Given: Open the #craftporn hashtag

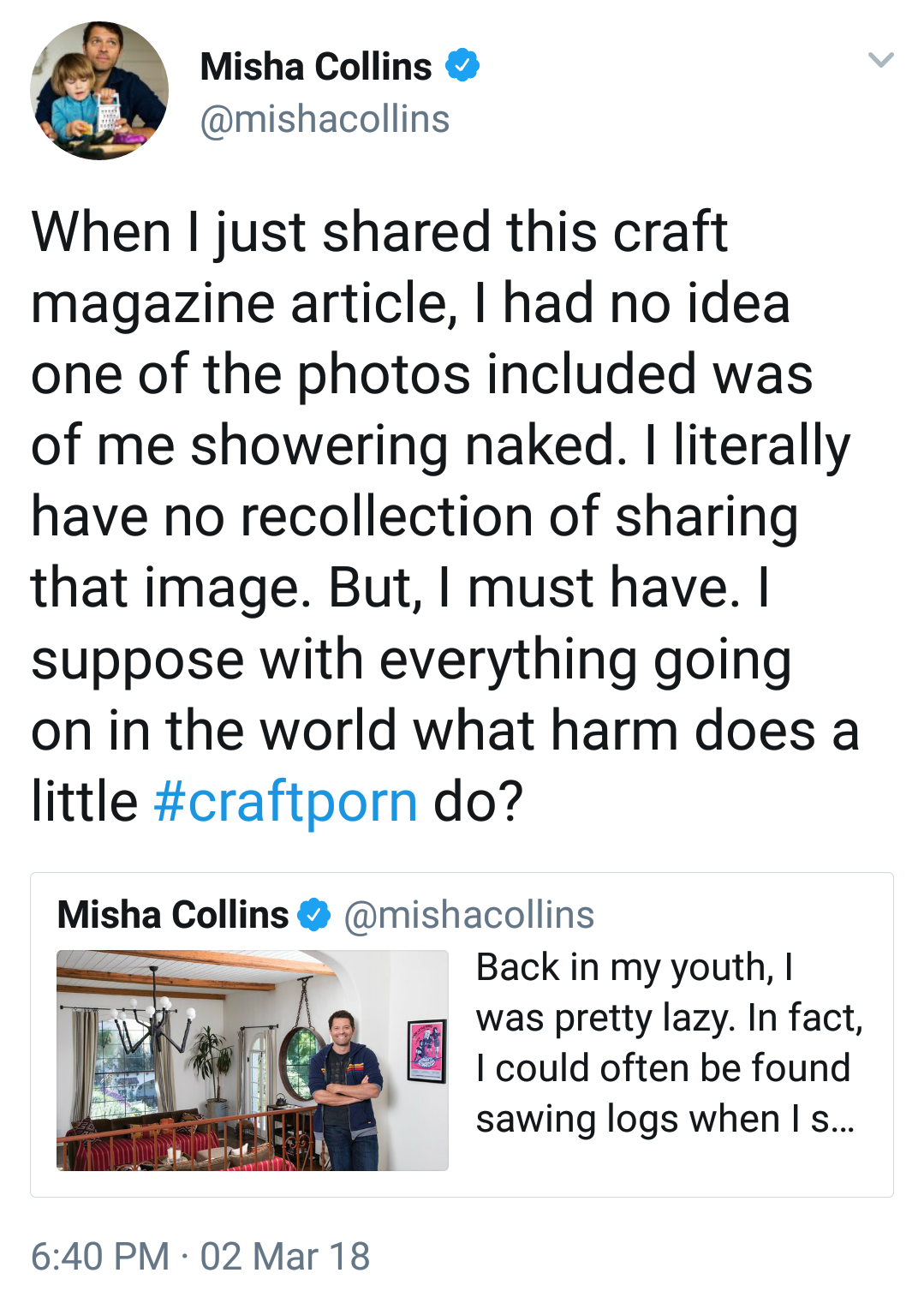Looking at the screenshot, I should 286,802.
